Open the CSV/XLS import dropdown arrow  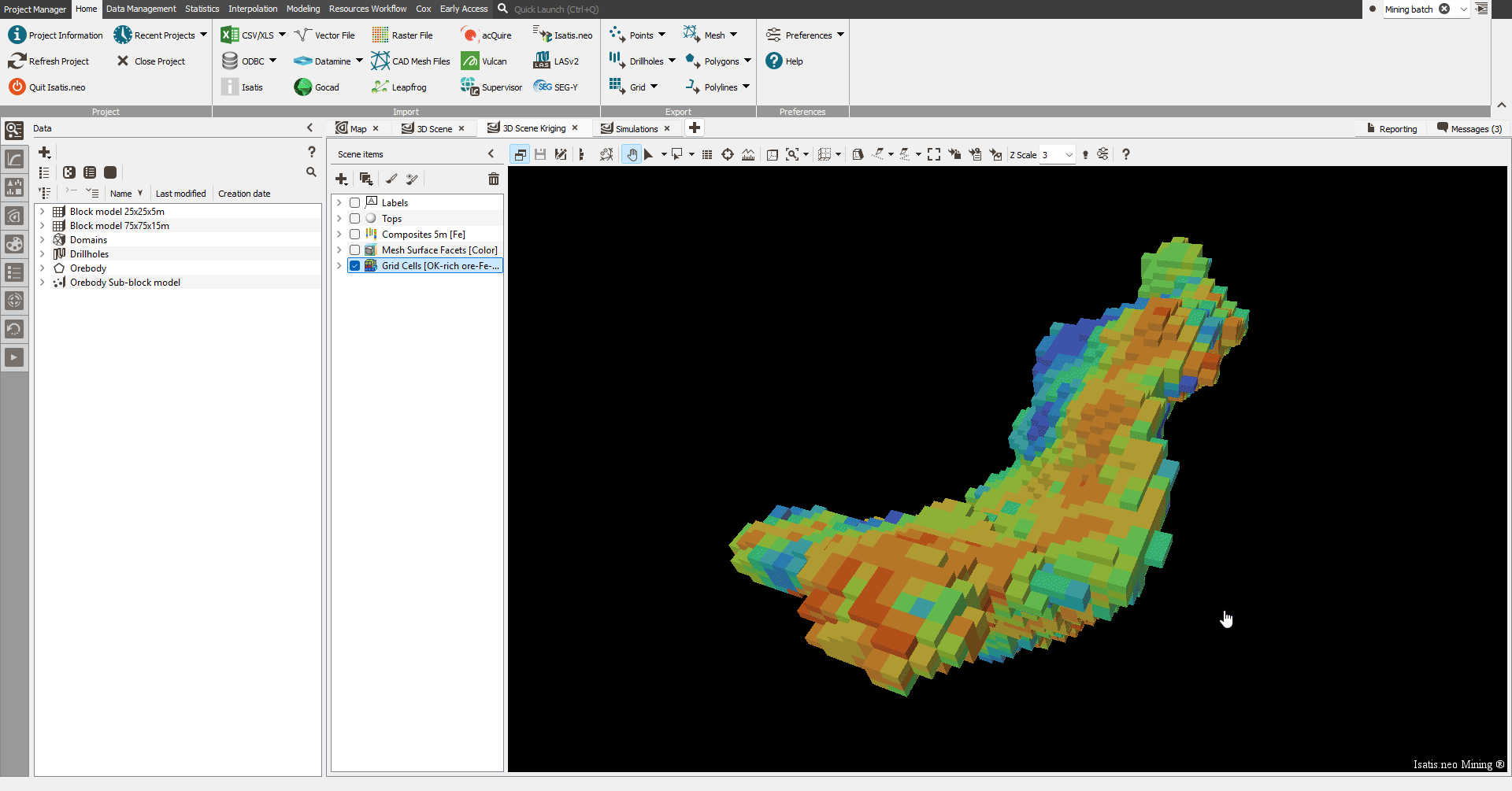[x=283, y=35]
